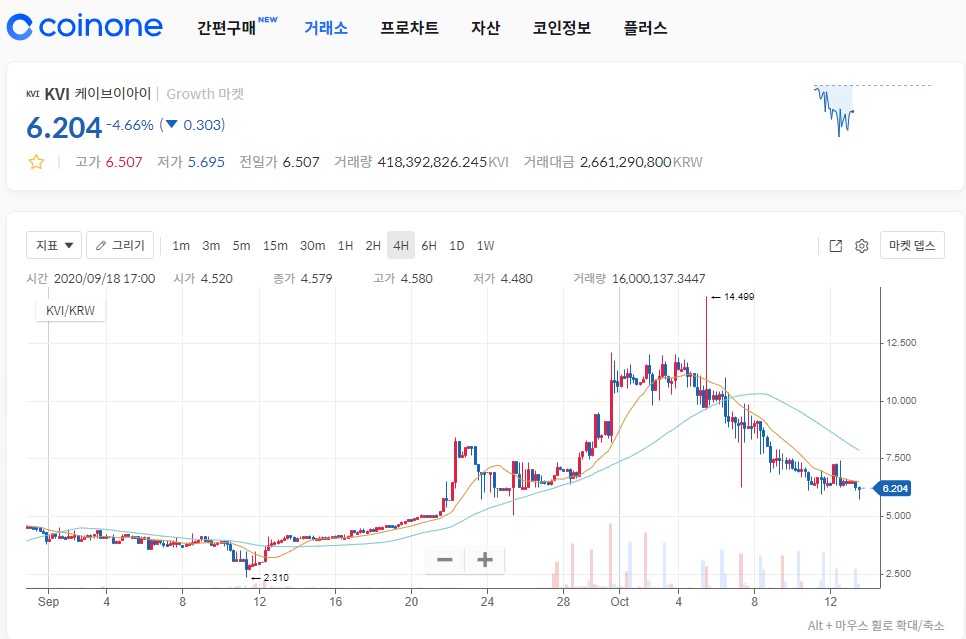The height and width of the screenshot is (639, 966).
Task: Click the KVI mini price sparkline
Action: point(872,110)
